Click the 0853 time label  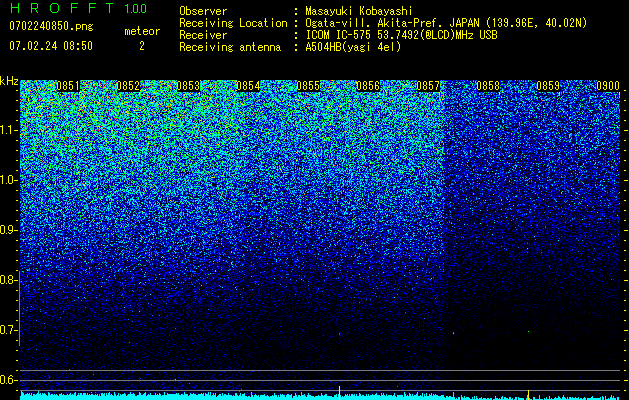click(x=188, y=86)
